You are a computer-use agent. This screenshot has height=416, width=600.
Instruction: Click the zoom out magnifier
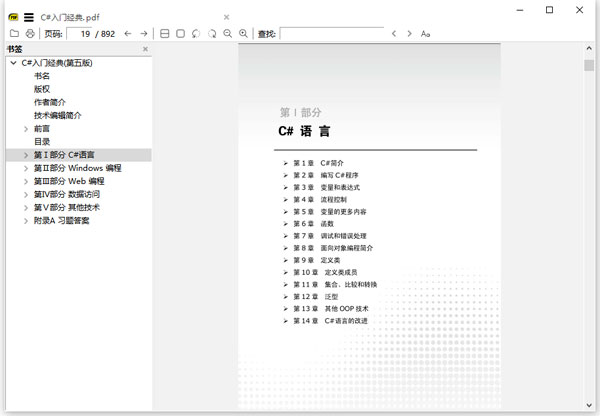(228, 34)
